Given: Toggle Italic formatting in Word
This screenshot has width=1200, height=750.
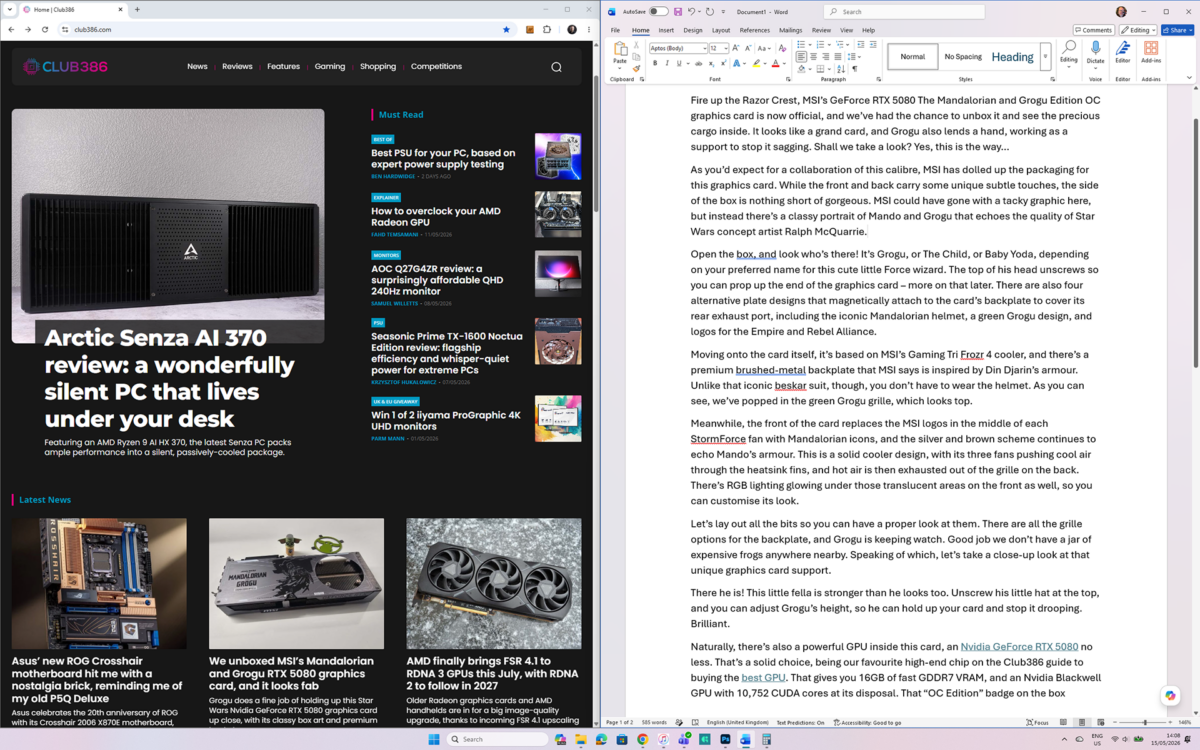Looking at the screenshot, I should coord(667,63).
